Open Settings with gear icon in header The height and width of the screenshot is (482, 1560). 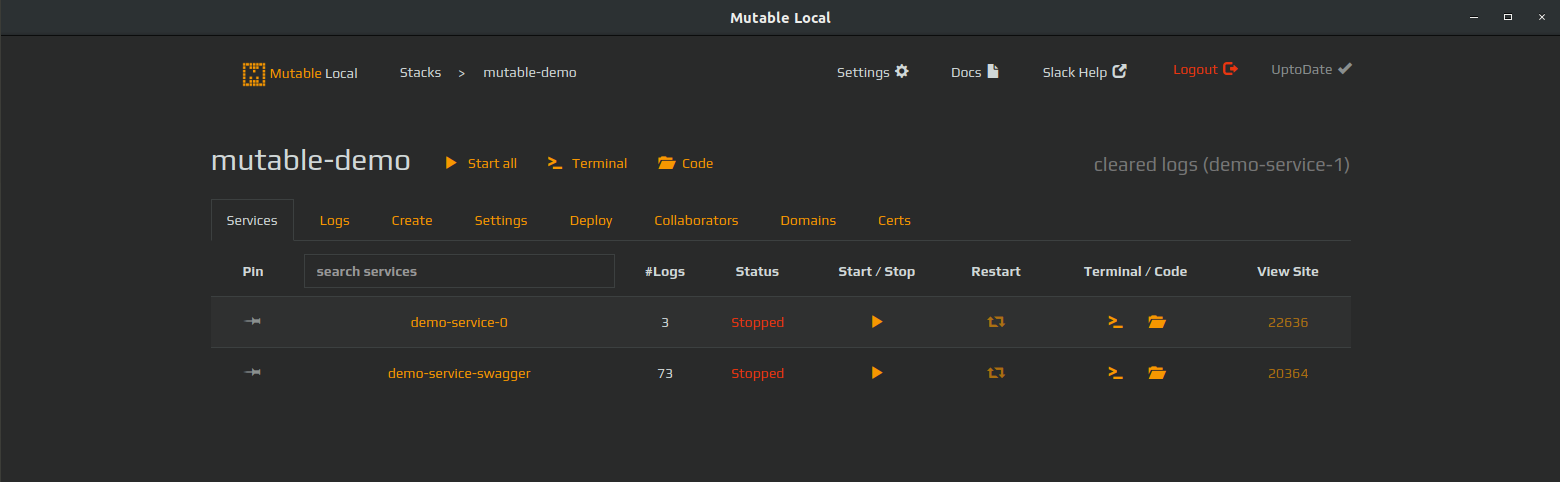click(x=873, y=72)
